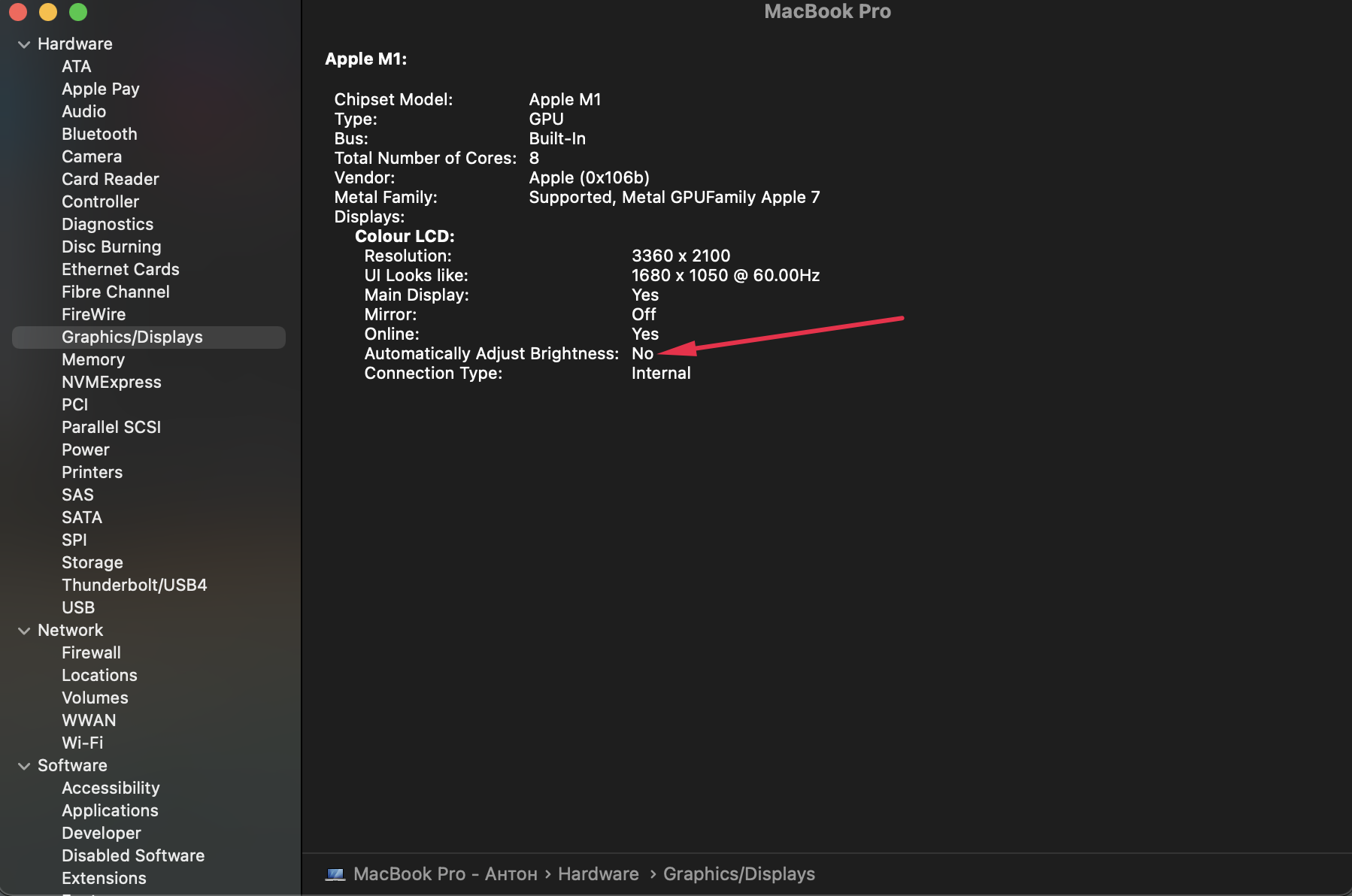Select SAS sidebar entry

pyautogui.click(x=78, y=495)
